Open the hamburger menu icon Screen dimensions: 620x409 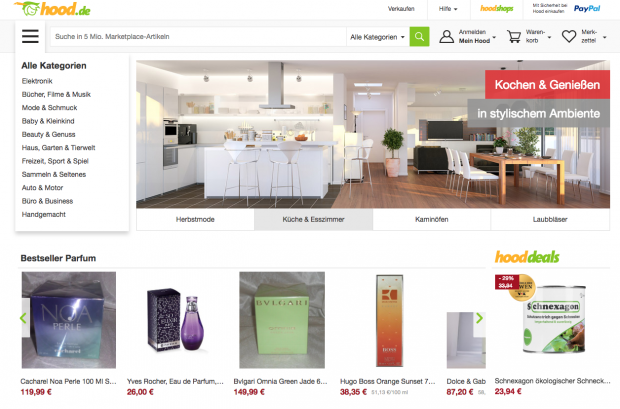coord(30,36)
